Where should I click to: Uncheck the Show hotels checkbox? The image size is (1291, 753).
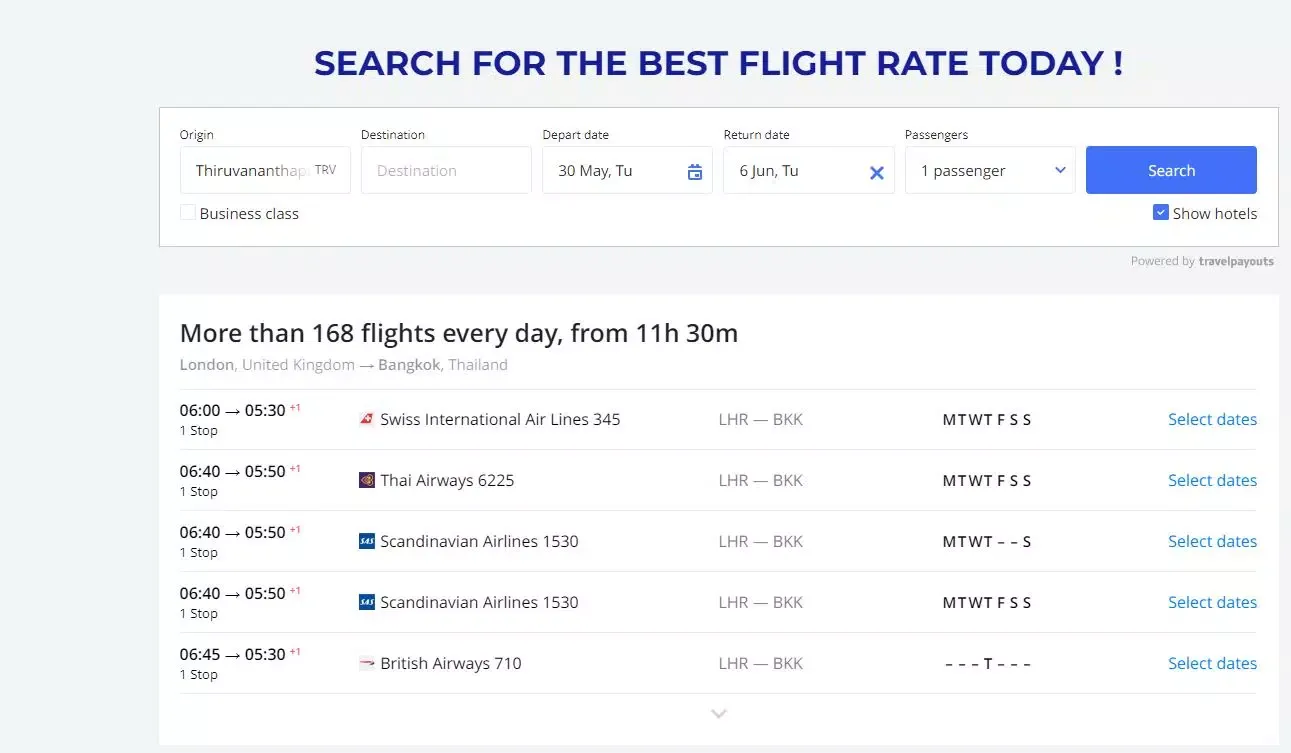click(x=1161, y=212)
